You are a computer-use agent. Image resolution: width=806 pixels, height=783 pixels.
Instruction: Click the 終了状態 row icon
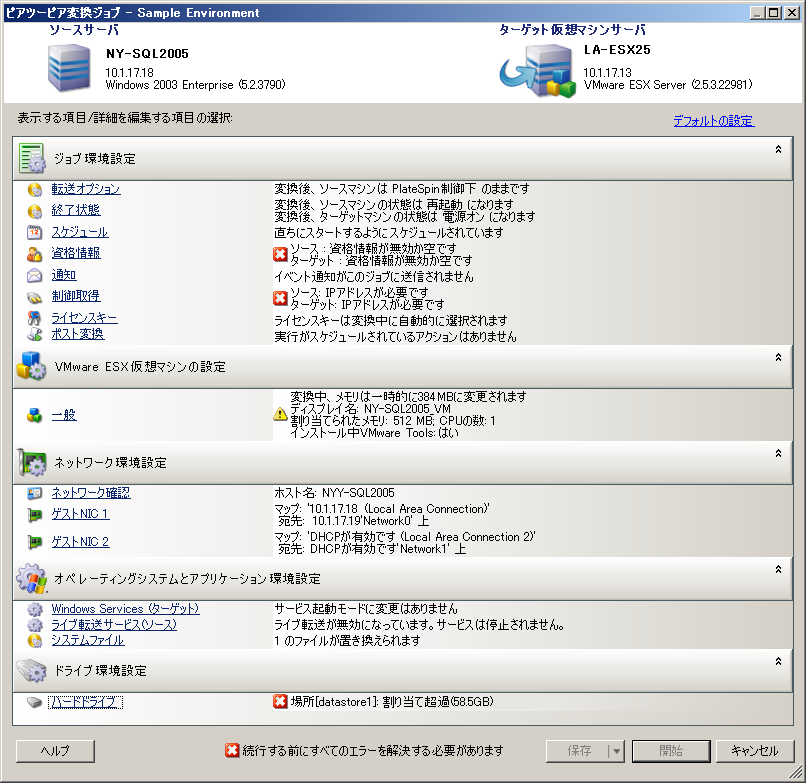(x=34, y=211)
